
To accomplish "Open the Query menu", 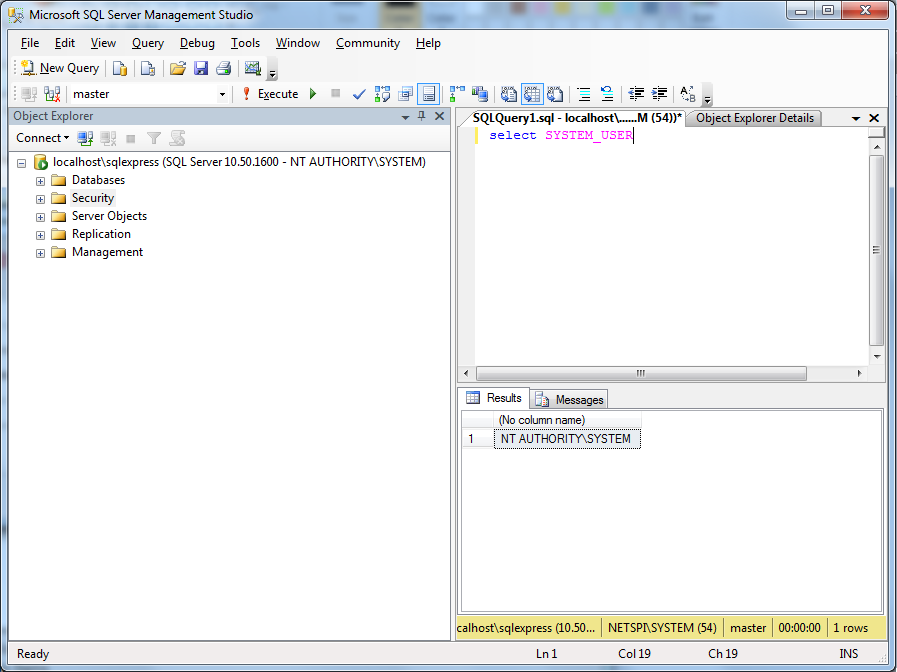I will tap(148, 43).
